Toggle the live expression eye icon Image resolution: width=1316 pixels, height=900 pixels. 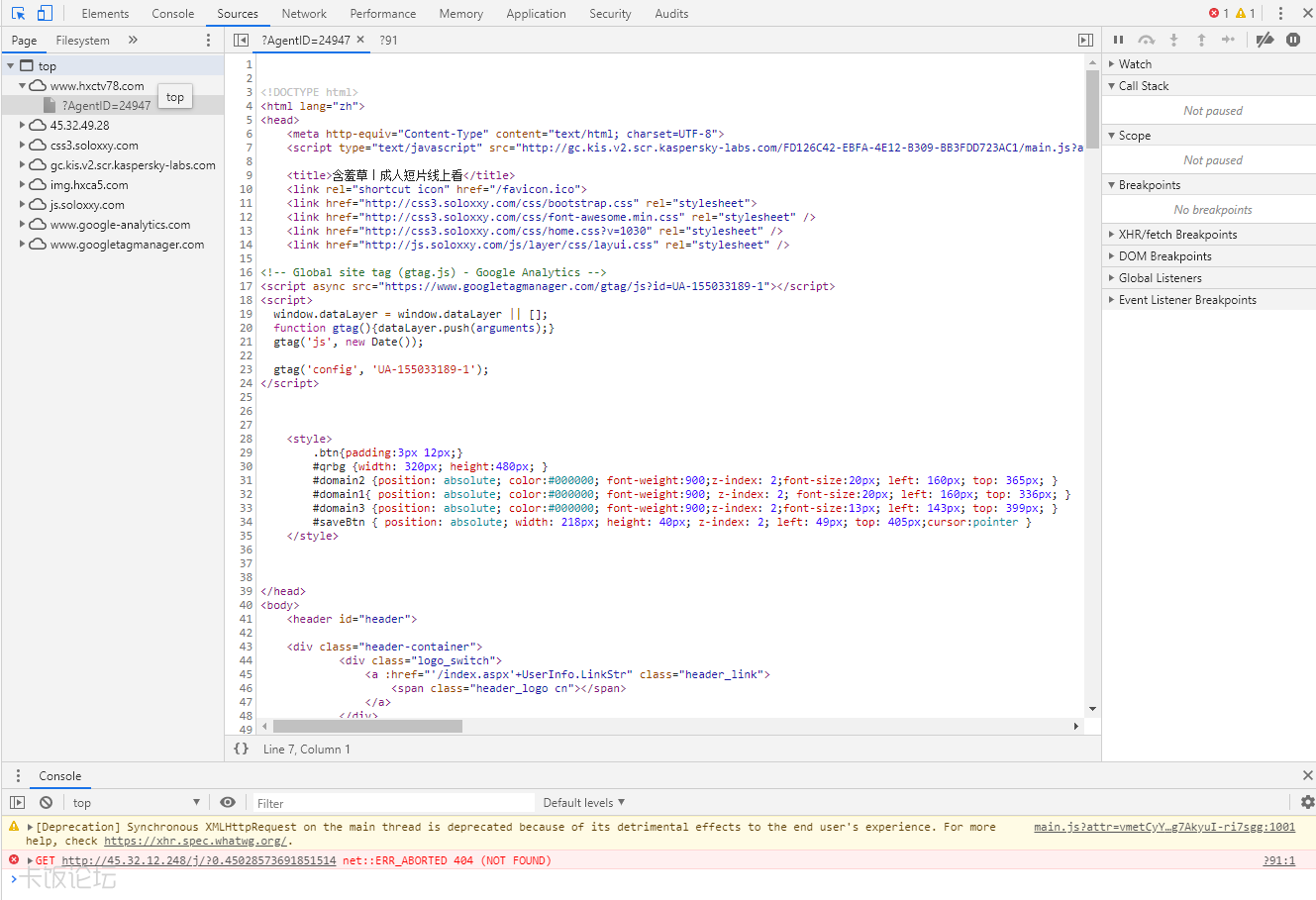tap(228, 802)
